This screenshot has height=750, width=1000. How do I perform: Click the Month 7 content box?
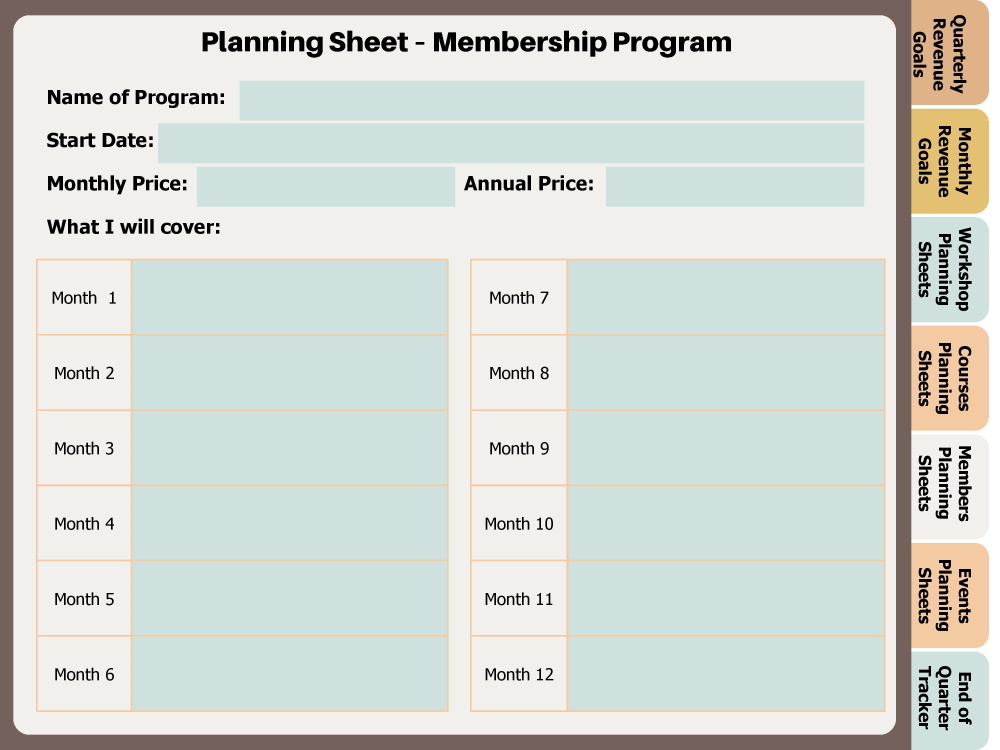pos(725,297)
